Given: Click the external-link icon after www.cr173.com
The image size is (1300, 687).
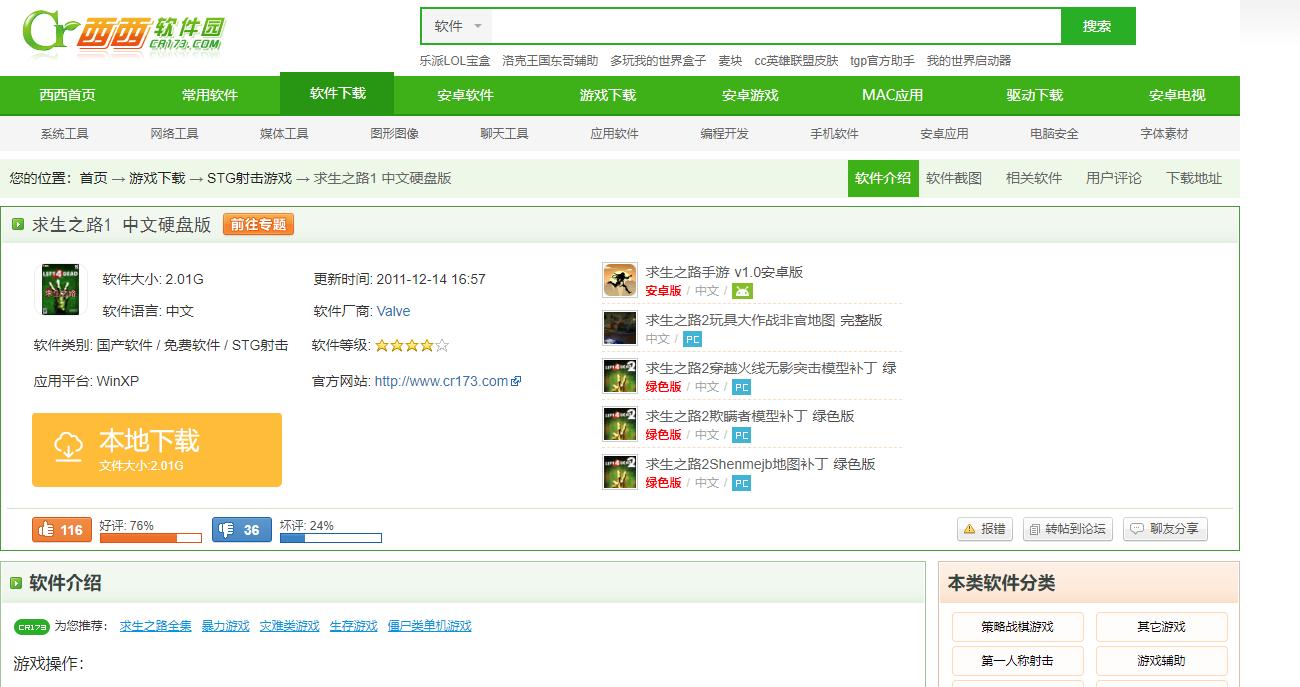Looking at the screenshot, I should point(515,380).
